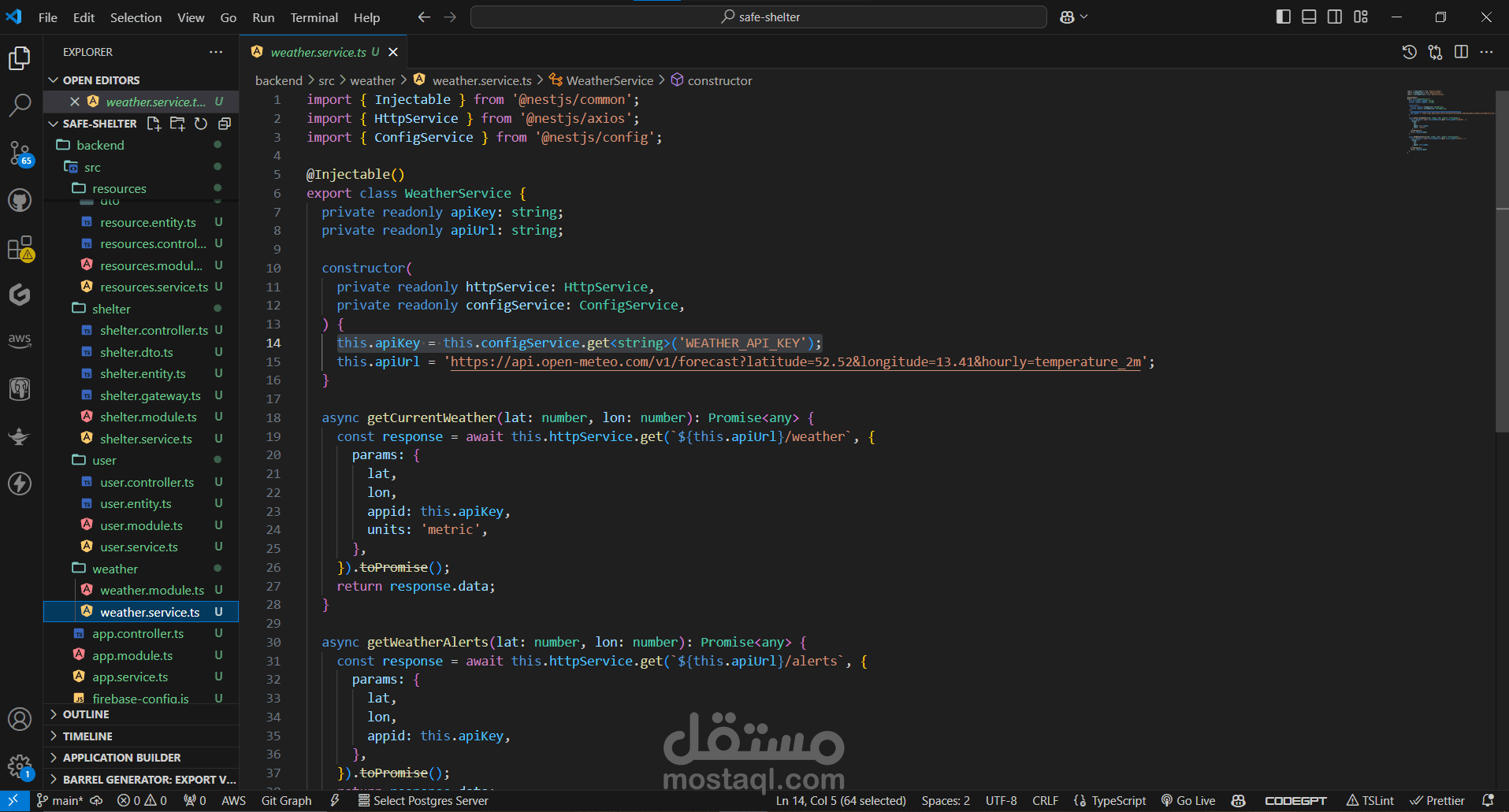Screen dimensions: 1509x812
Task: Create a new file in SAFE-SHELTER
Action: 154,124
